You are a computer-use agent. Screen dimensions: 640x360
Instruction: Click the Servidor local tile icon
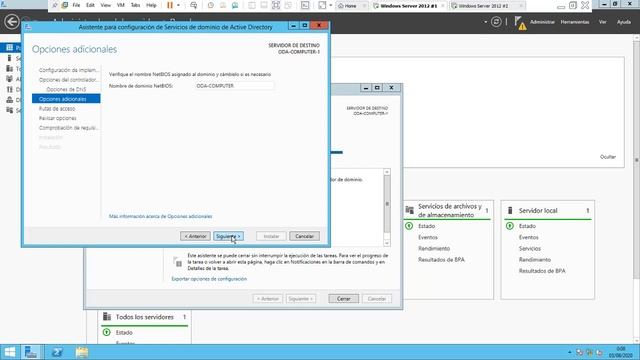pos(510,211)
